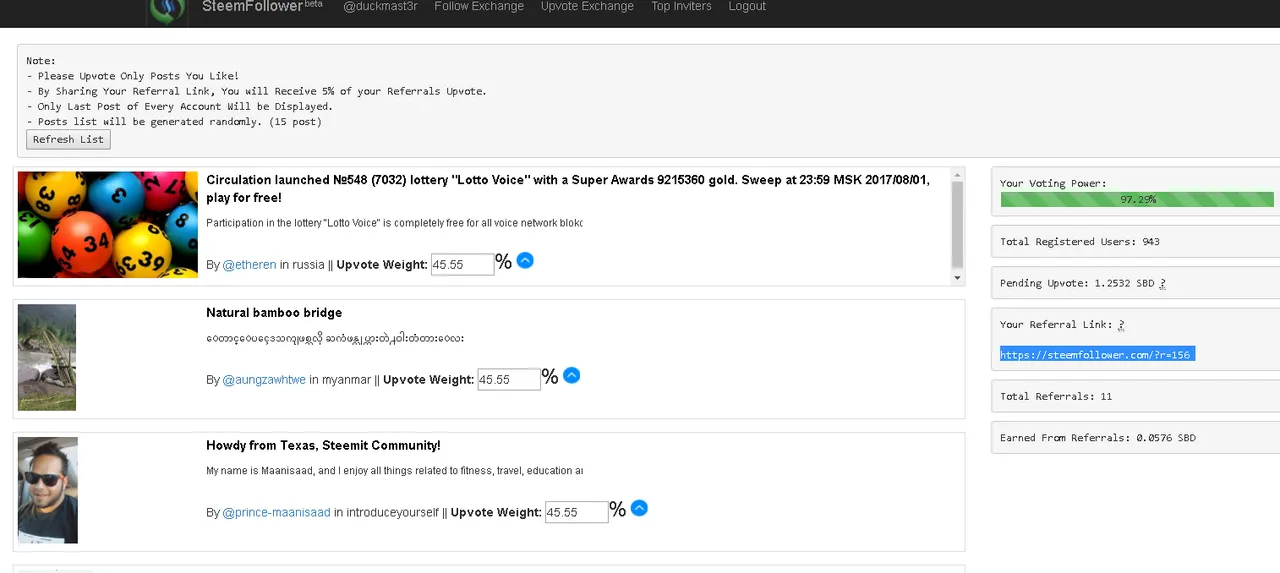Open the @duckmast3r profile menu item

[380, 6]
